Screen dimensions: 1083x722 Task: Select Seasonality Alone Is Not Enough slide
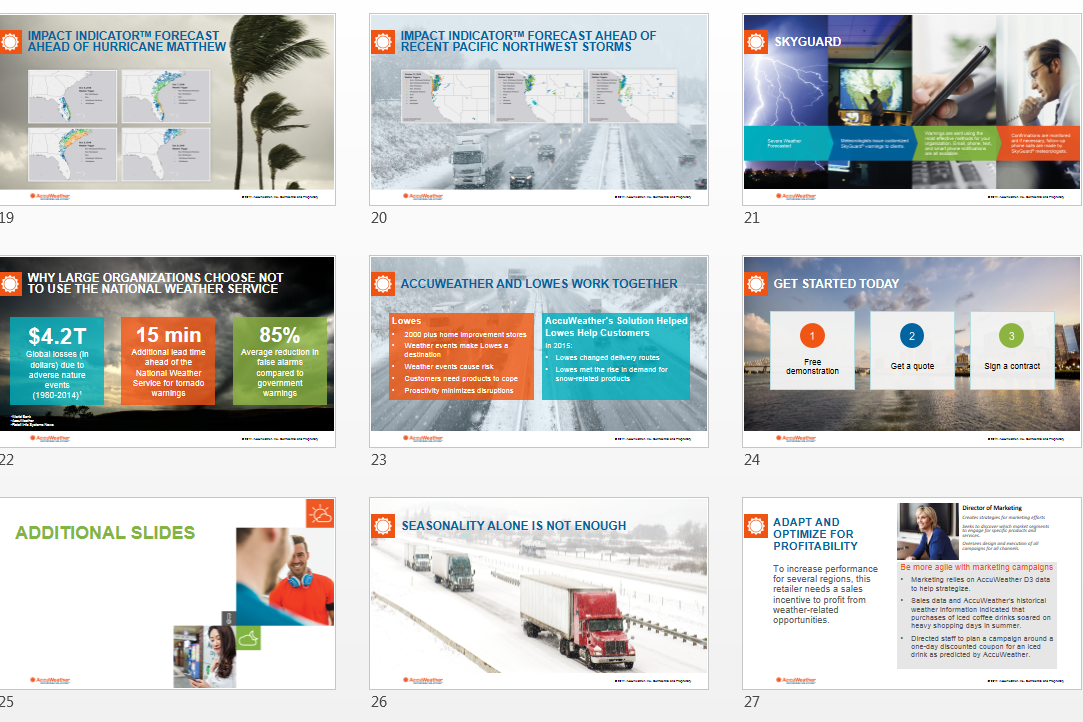click(x=539, y=593)
